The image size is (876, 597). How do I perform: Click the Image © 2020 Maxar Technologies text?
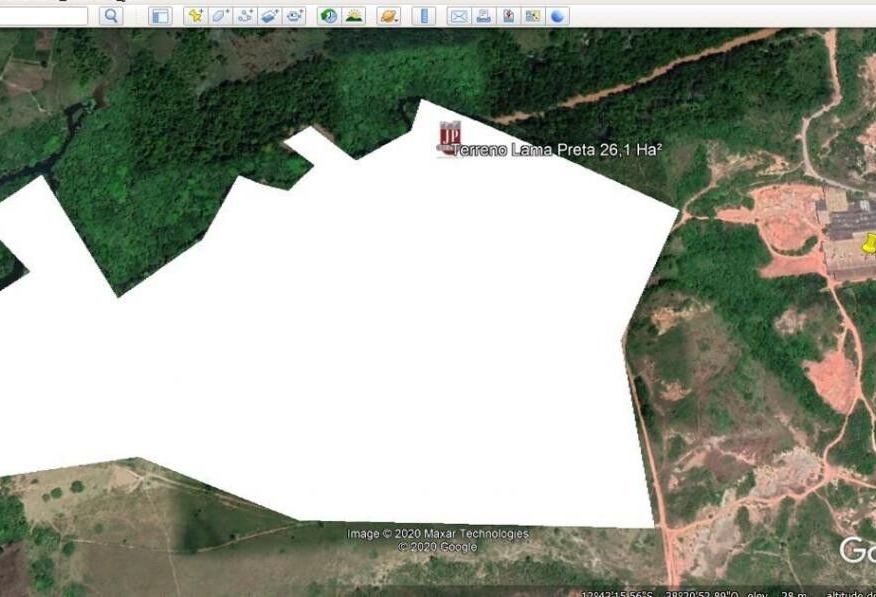click(437, 534)
